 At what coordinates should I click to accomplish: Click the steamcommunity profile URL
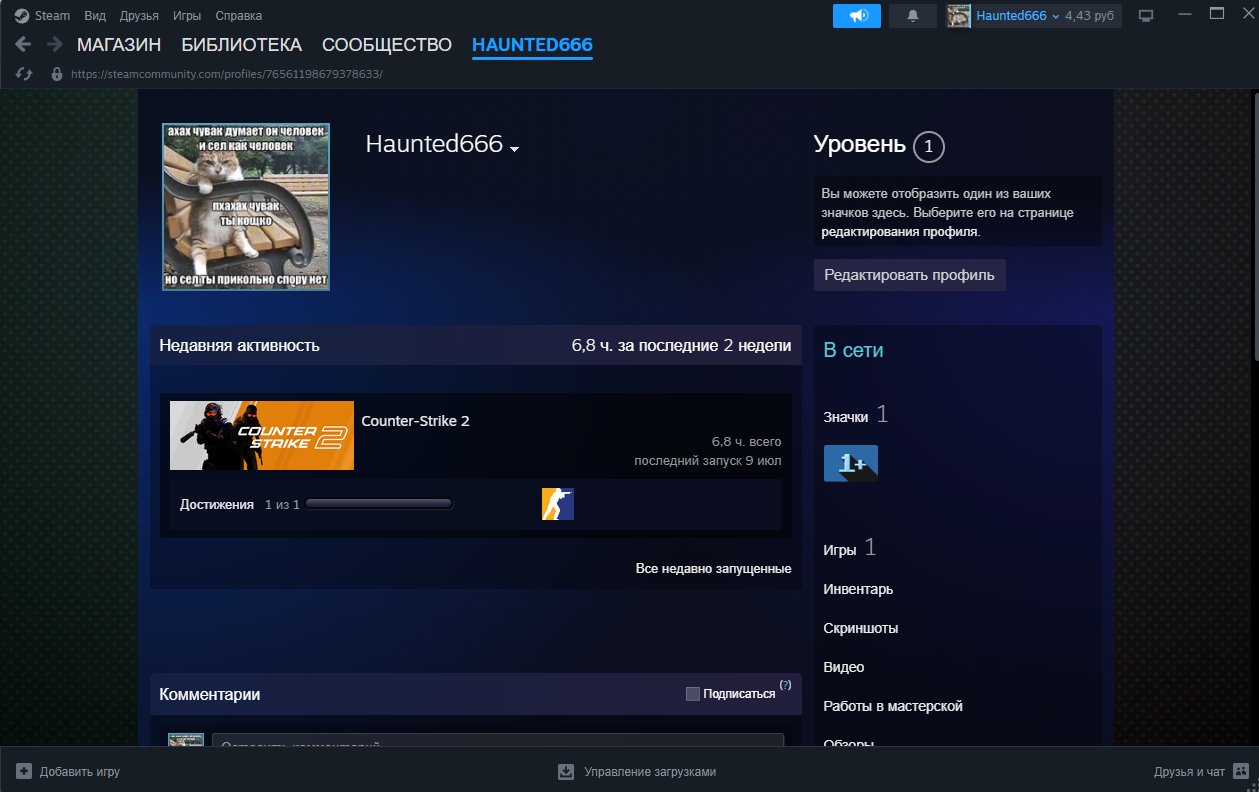(227, 74)
